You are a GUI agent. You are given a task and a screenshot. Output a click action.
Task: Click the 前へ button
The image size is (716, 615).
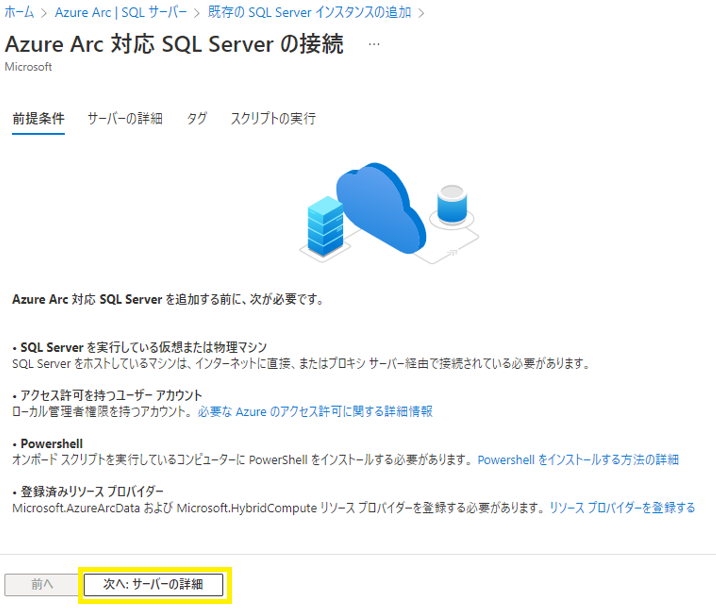[42, 584]
